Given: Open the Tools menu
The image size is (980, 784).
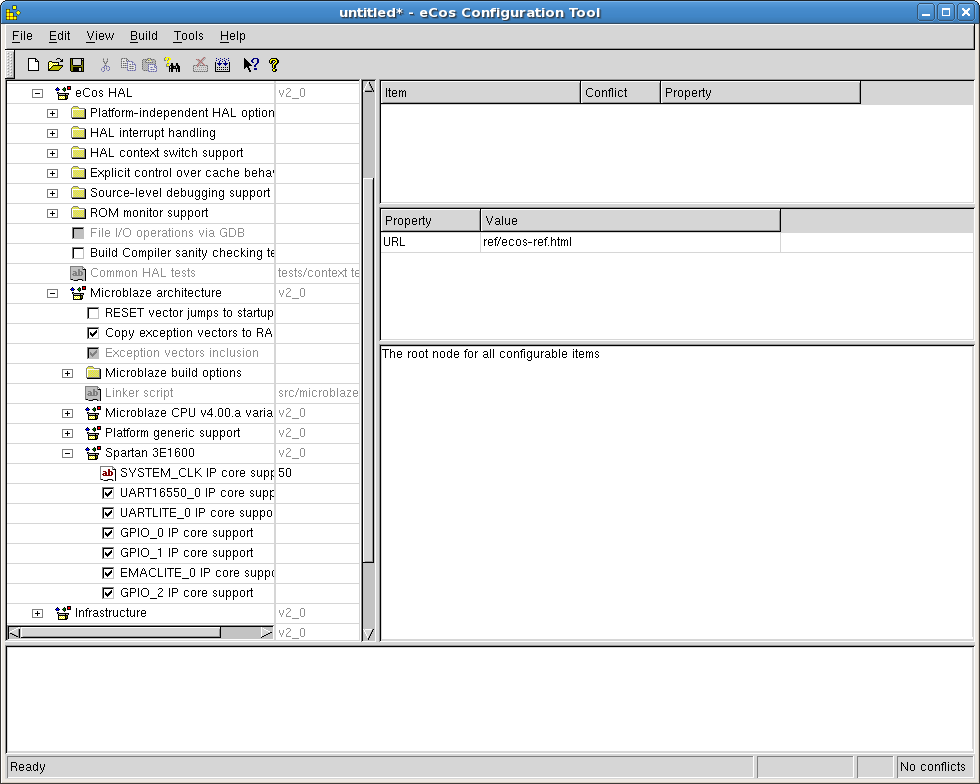Looking at the screenshot, I should pos(188,36).
